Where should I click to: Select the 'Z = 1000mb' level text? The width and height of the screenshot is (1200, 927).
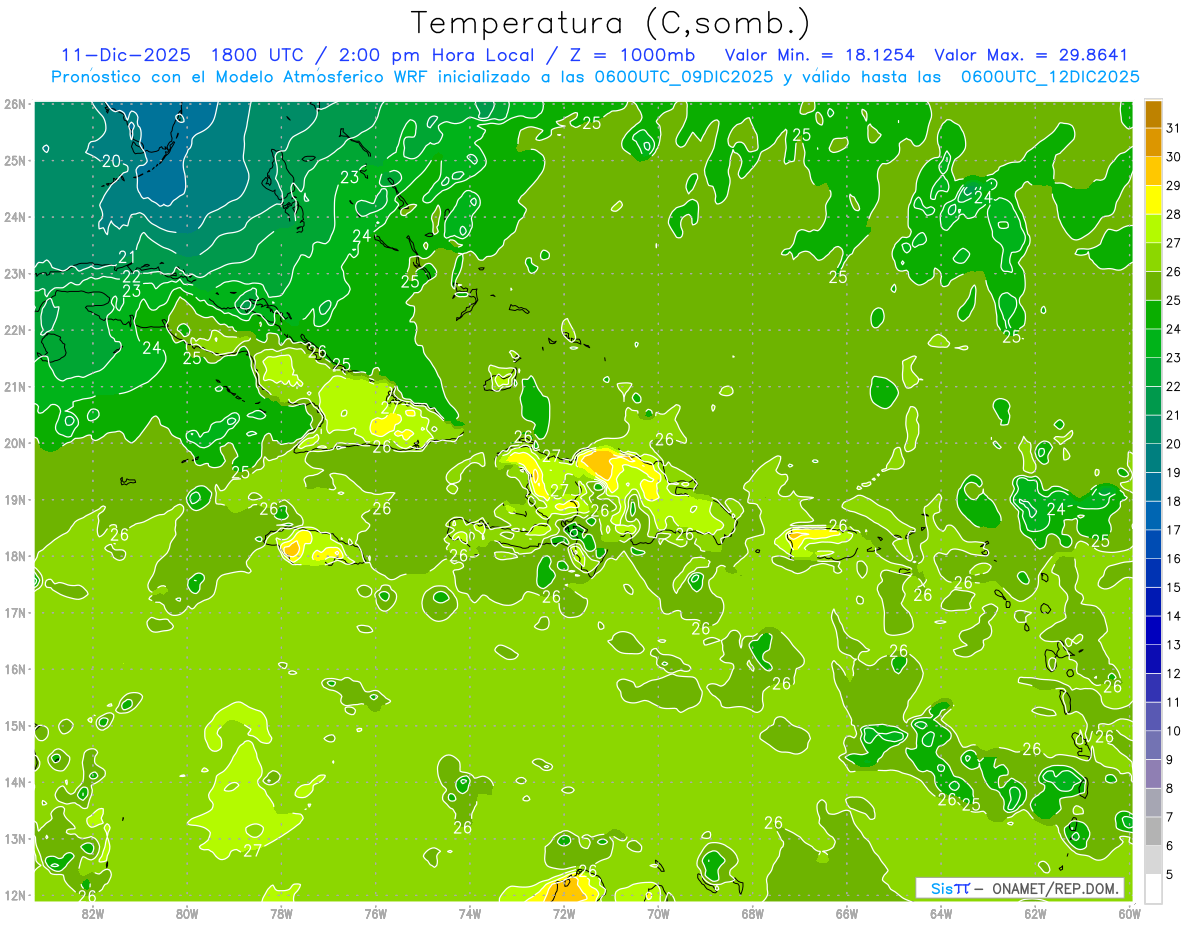[632, 55]
